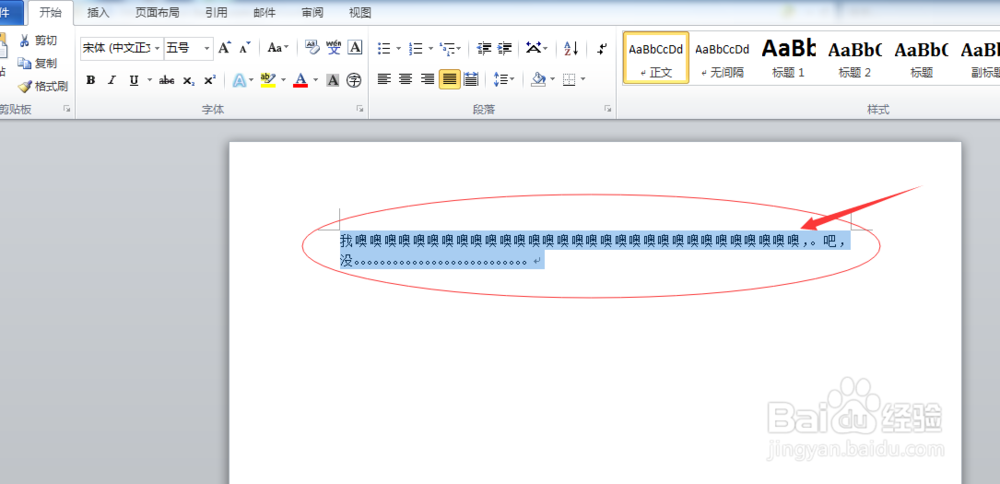Toggle Bold formatting
This screenshot has width=1000, height=484.
[x=91, y=80]
